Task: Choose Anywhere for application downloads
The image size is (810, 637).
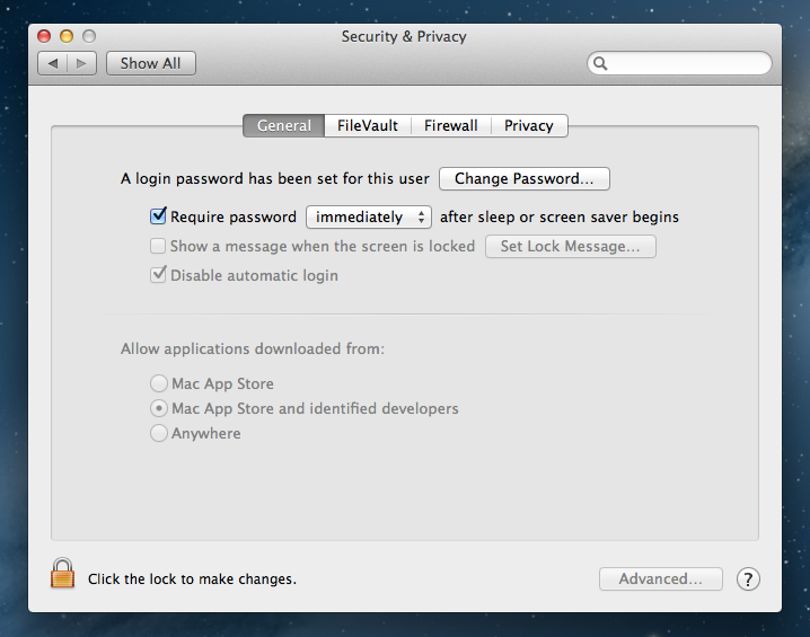Action: pyautogui.click(x=159, y=433)
